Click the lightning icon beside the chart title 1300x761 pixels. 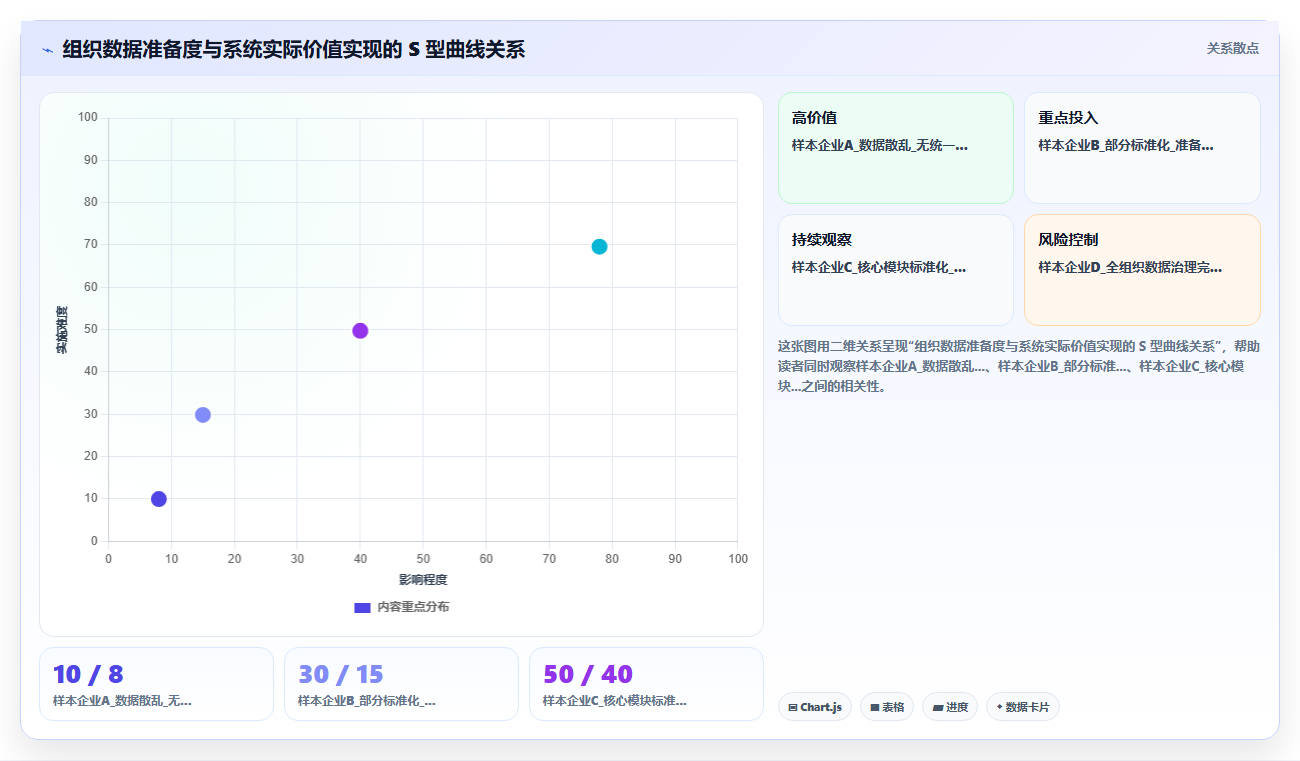tap(47, 50)
